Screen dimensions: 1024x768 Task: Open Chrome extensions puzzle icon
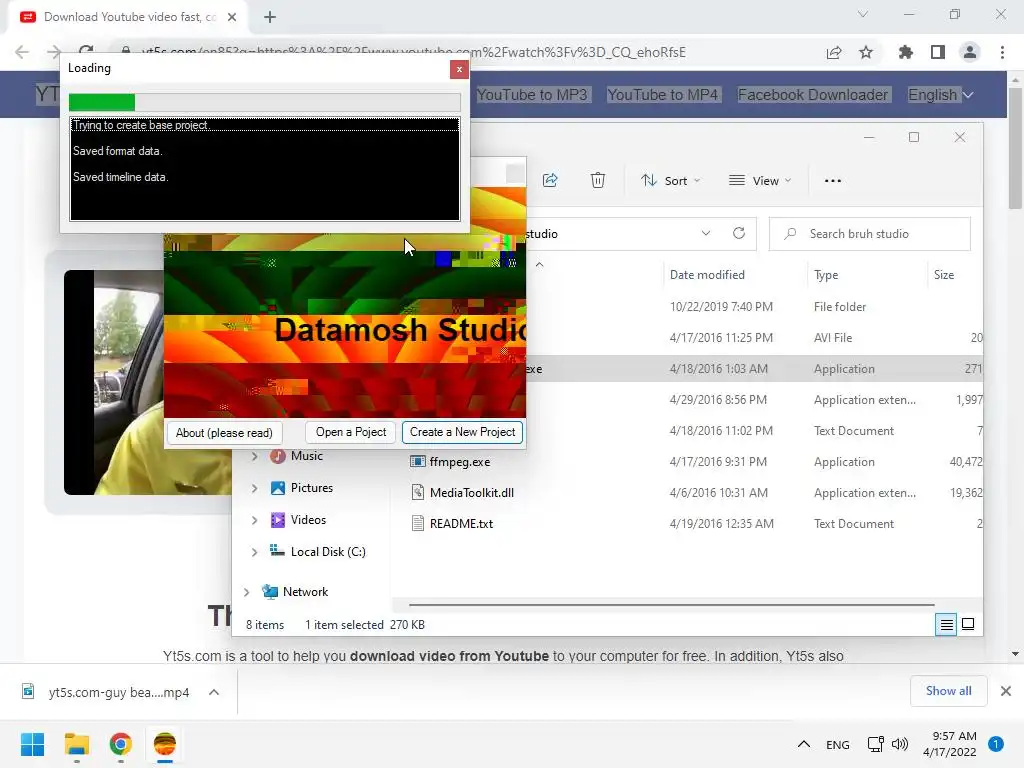pos(906,52)
